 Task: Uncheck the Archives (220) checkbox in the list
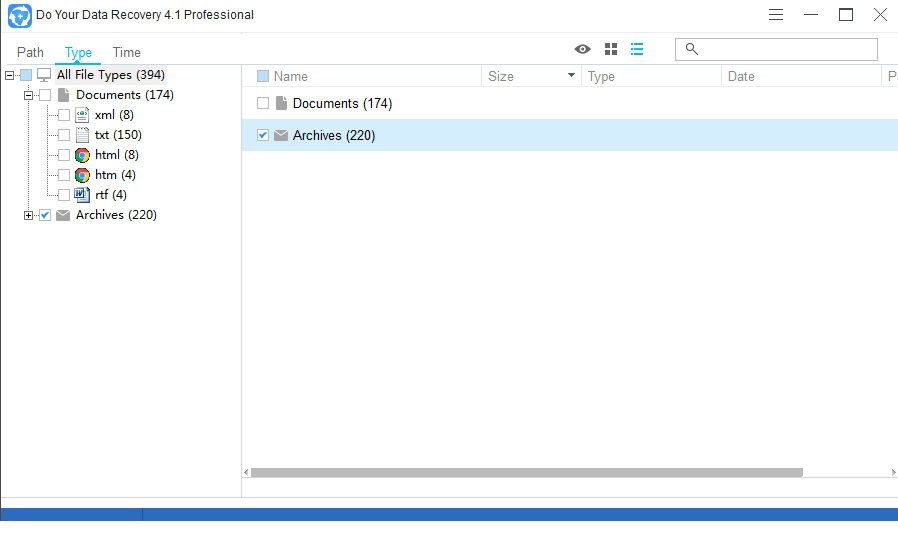point(263,135)
